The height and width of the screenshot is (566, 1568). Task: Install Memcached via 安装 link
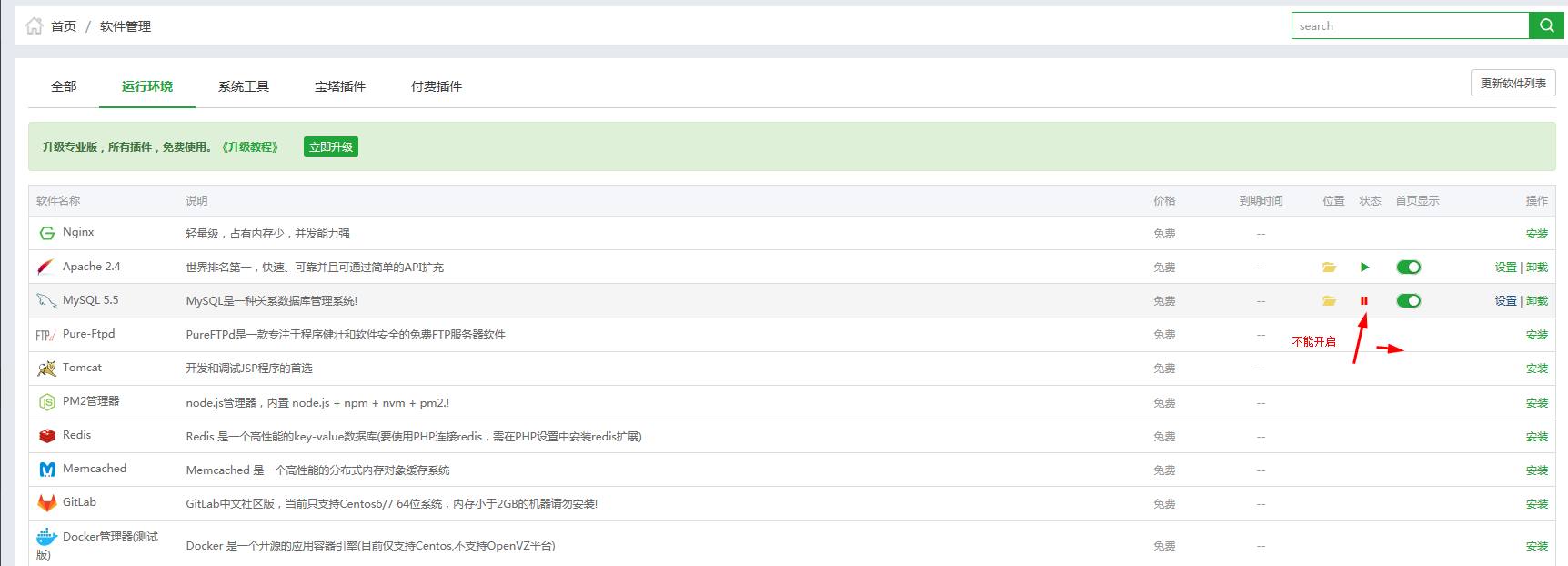pyautogui.click(x=1537, y=470)
